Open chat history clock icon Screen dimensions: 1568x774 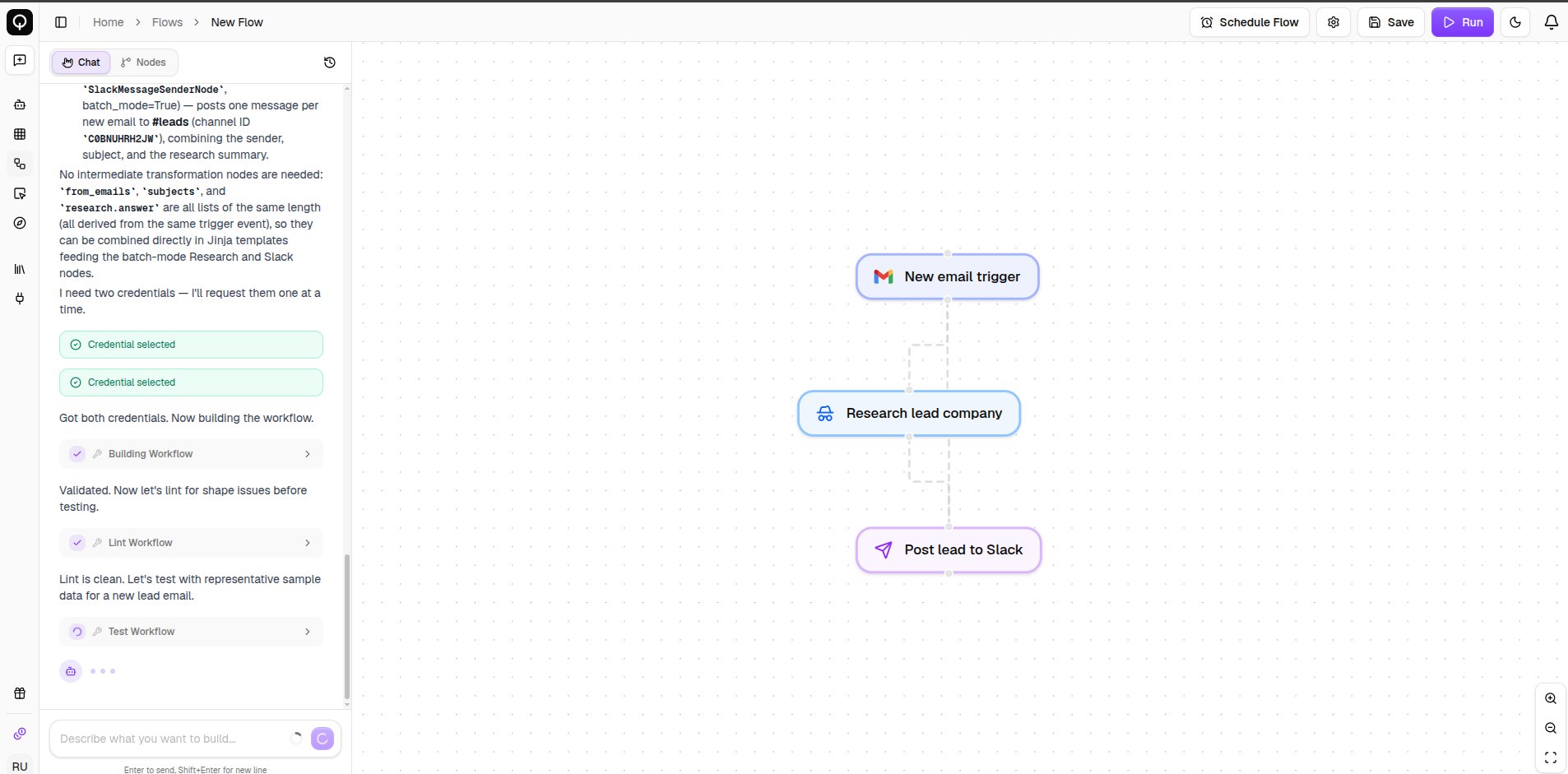coord(330,63)
